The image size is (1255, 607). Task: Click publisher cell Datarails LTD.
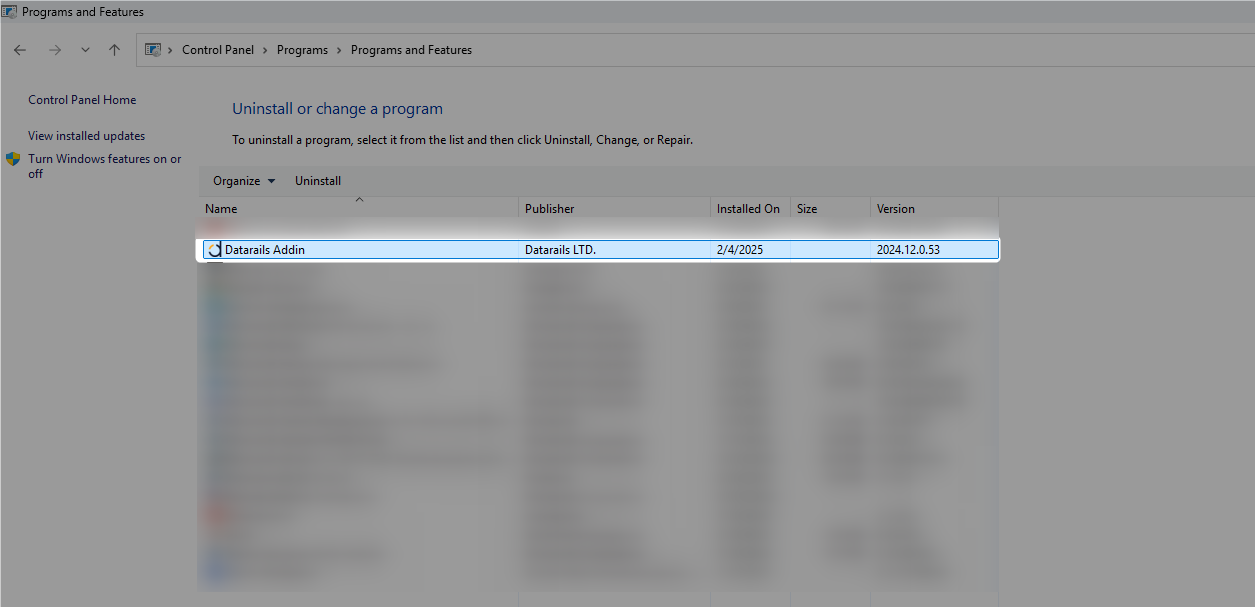(560, 250)
